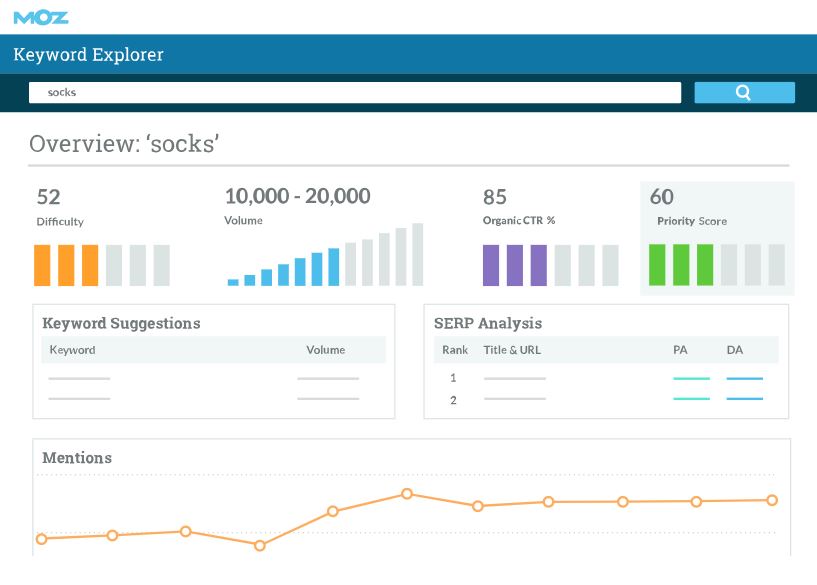Click the Organic CTR value '85'
Image resolution: width=817 pixels, height=585 pixels.
pyautogui.click(x=494, y=197)
